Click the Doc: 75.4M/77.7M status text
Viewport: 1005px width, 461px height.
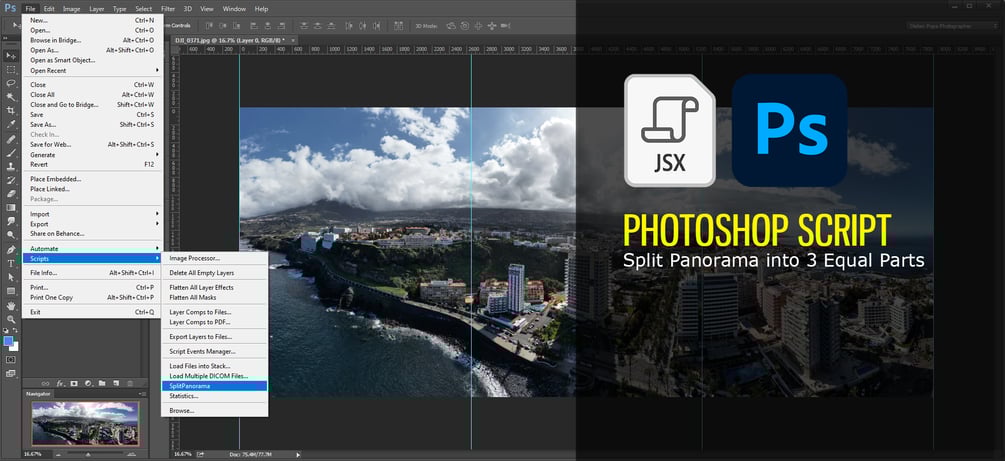[x=249, y=454]
